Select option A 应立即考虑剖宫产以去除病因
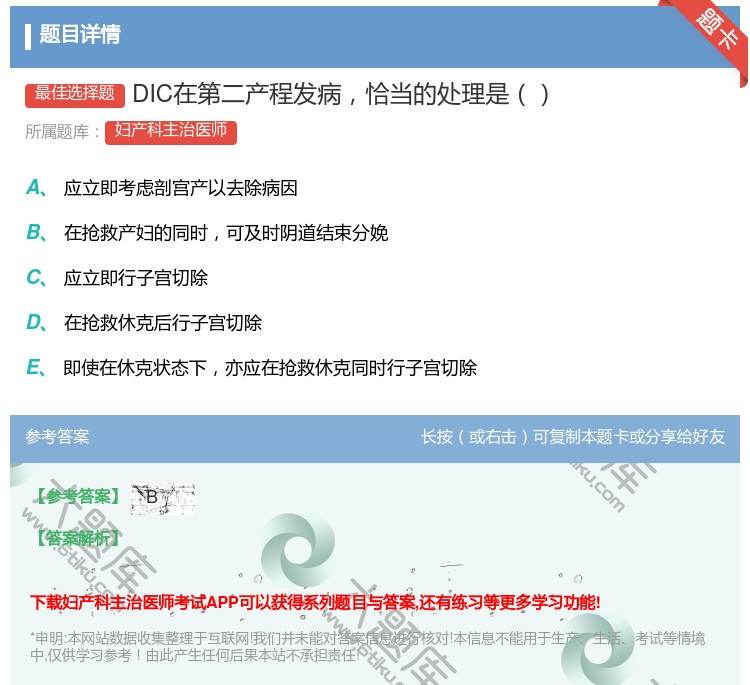Viewport: 750px width, 685px height. click(162, 188)
